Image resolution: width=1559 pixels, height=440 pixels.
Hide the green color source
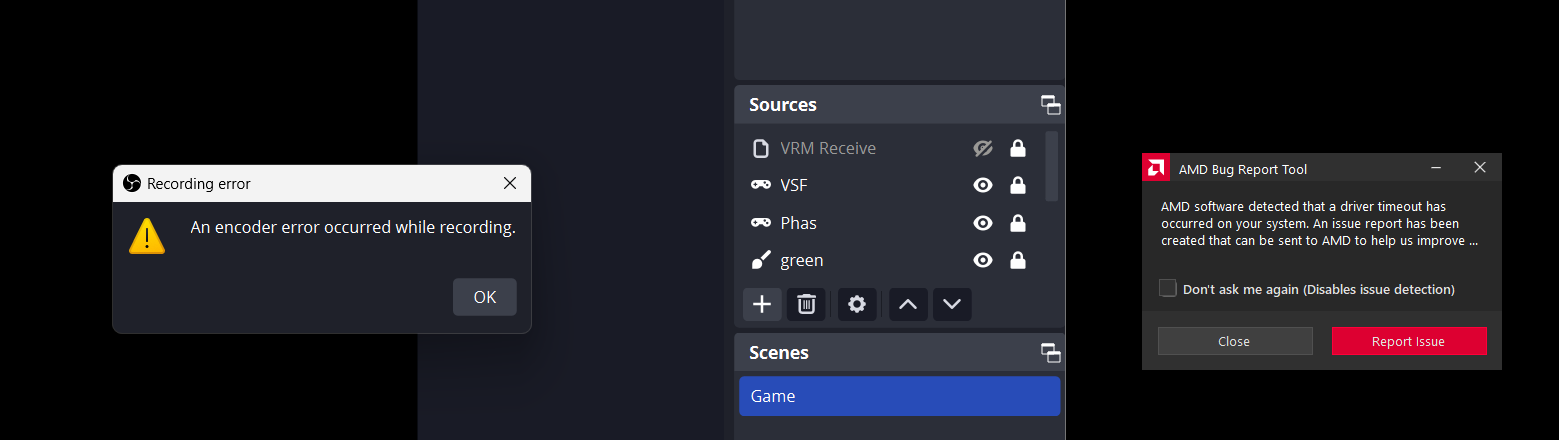983,260
